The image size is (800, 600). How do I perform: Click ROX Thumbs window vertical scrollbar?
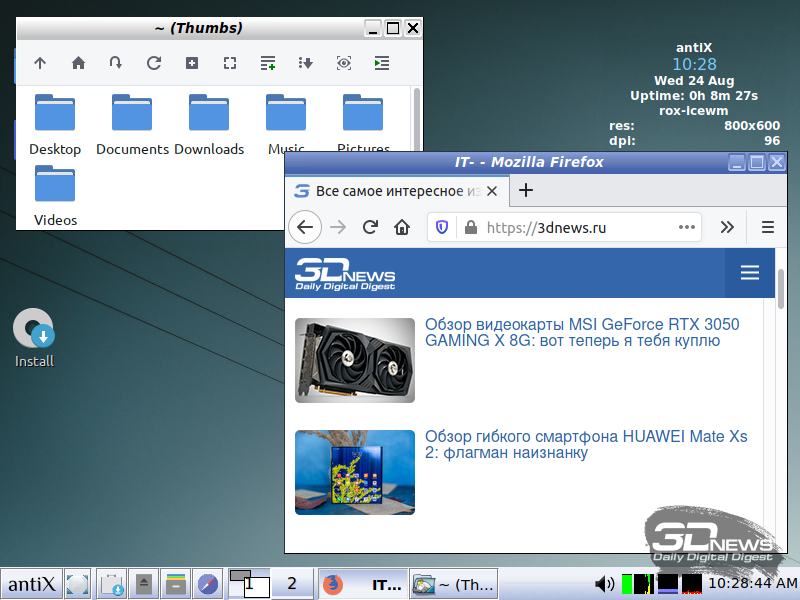coord(417,120)
